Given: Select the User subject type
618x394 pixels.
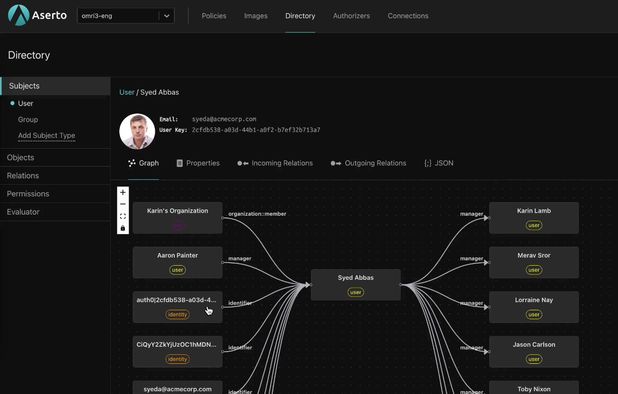Looking at the screenshot, I should (25, 104).
